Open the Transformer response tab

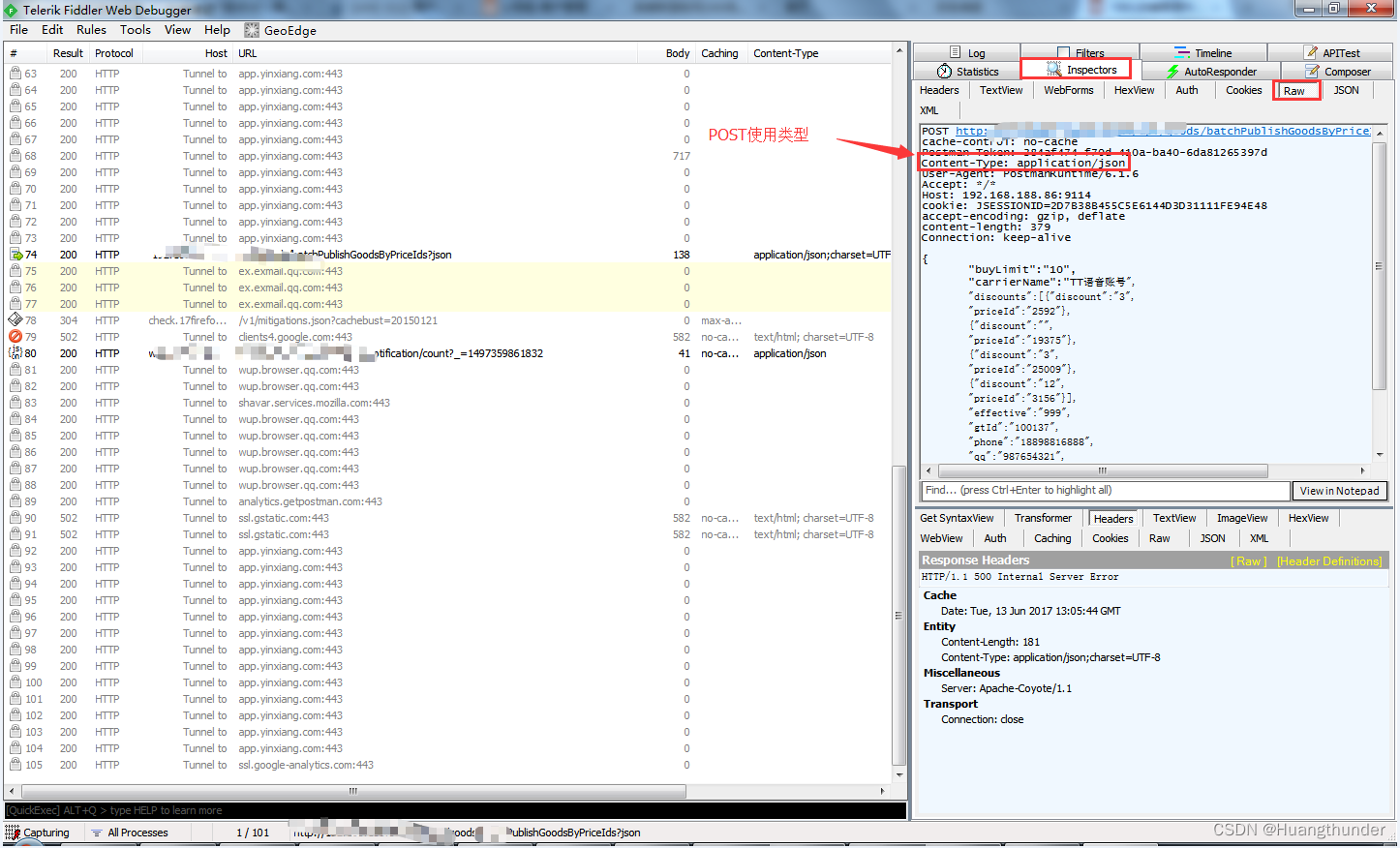pos(1044,518)
